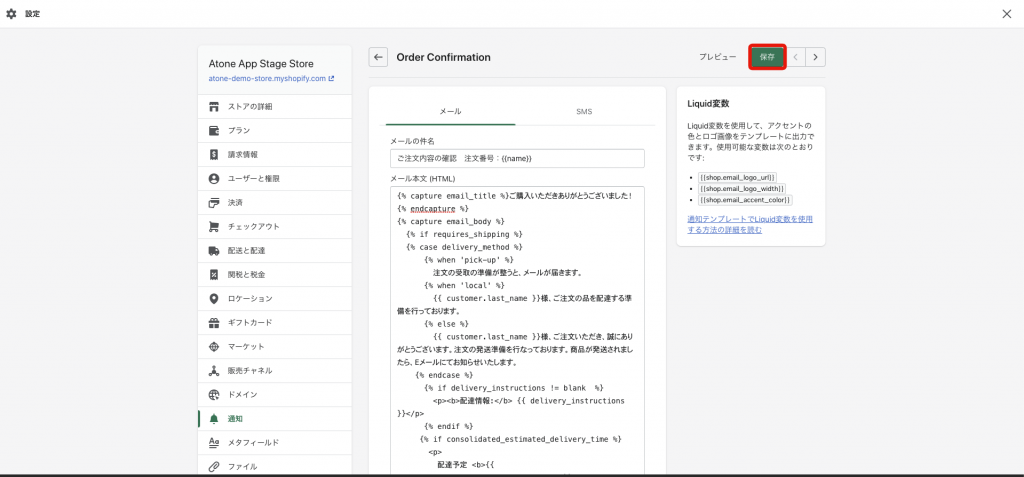Open ギフトカード settings section

click(x=275, y=323)
